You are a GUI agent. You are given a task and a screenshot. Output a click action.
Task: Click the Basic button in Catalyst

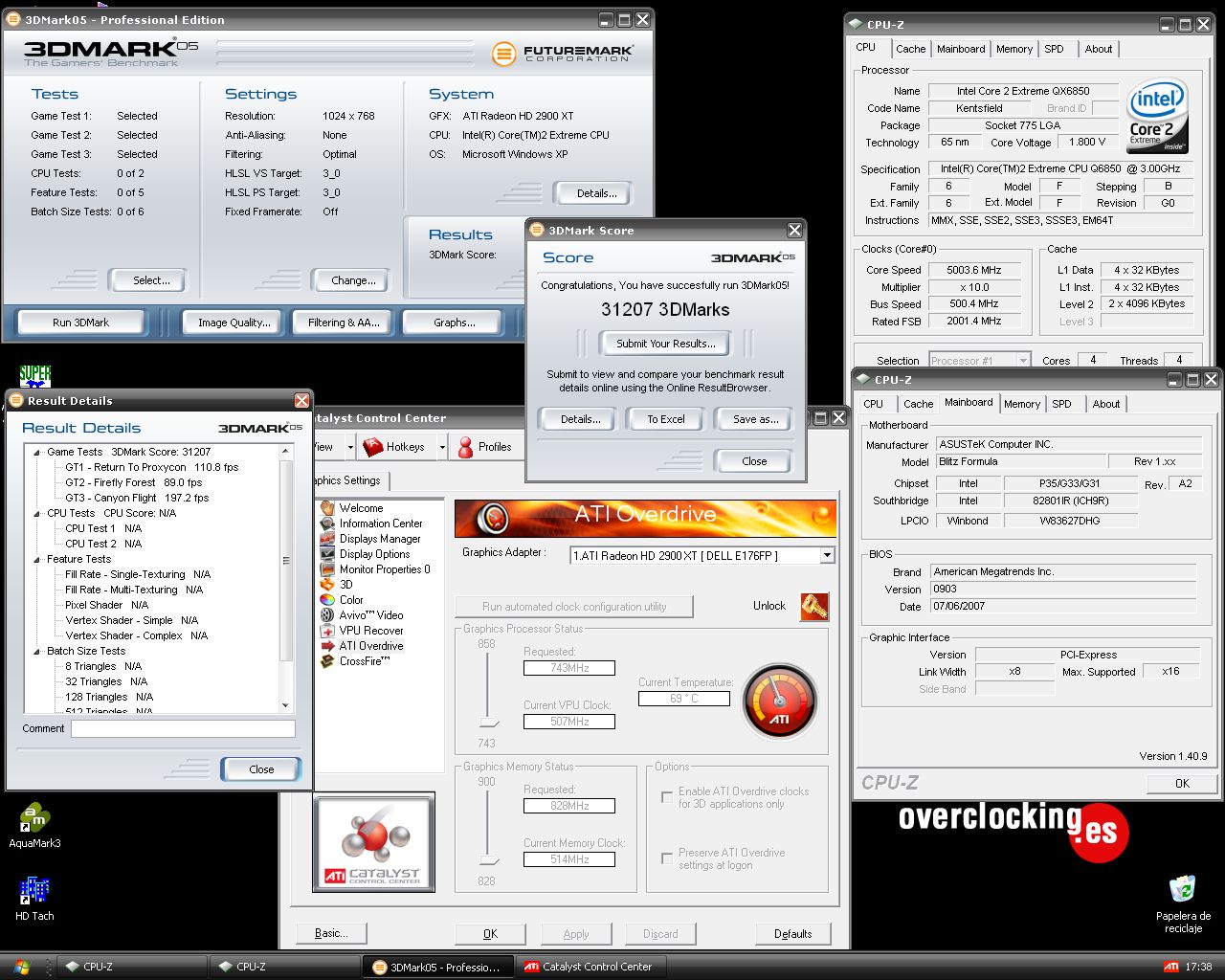coord(331,934)
